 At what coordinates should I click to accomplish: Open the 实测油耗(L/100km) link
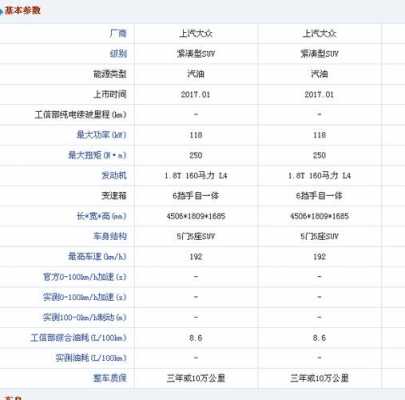click(x=91, y=358)
